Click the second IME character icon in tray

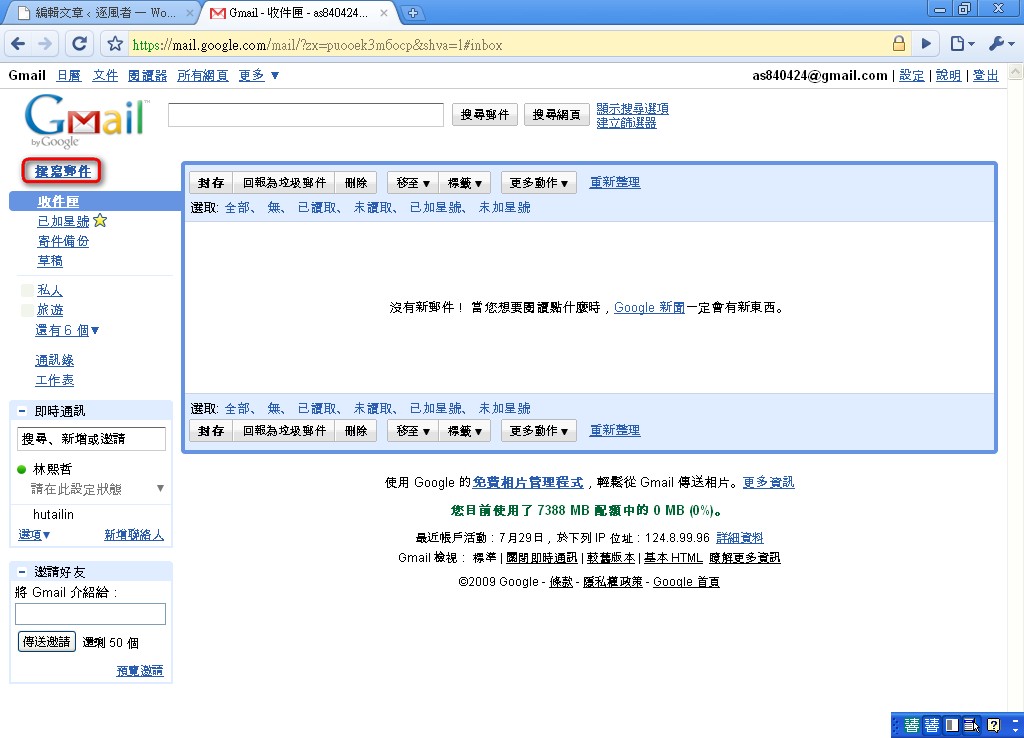pyautogui.click(x=932, y=725)
